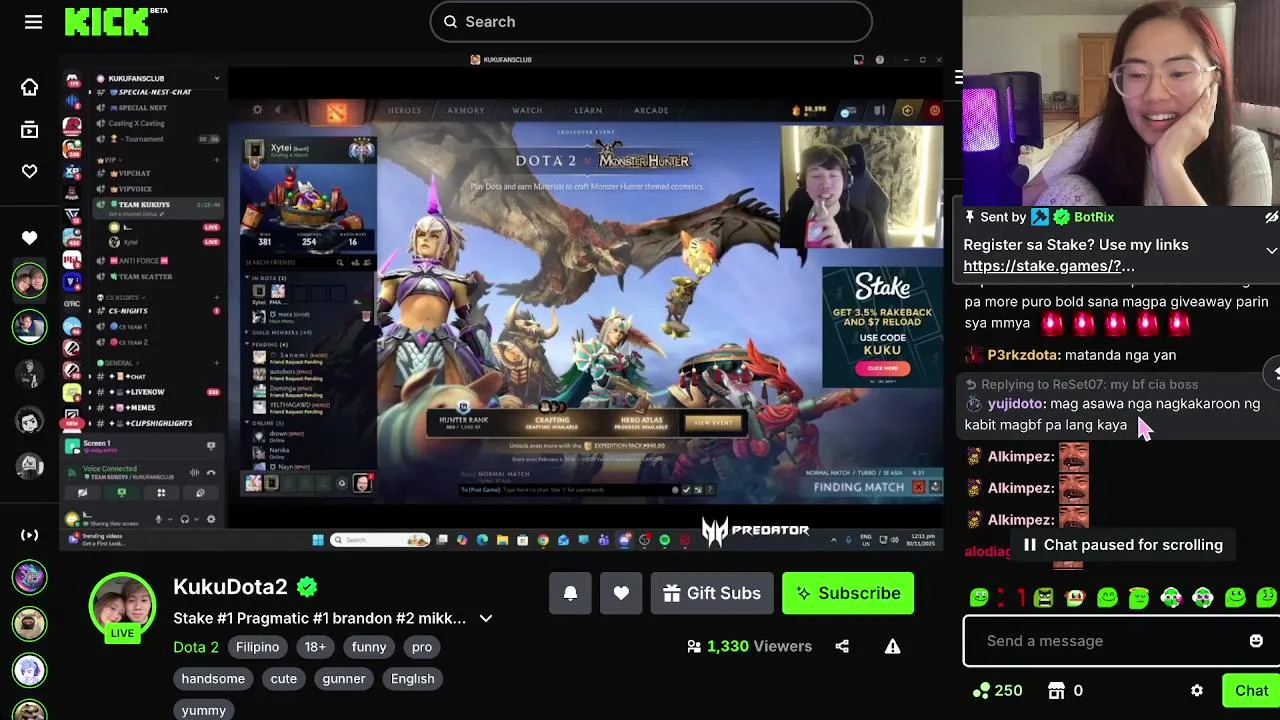Viewport: 1280px width, 720px height.
Task: Click yujidoto's username in chat
Action: point(1015,404)
